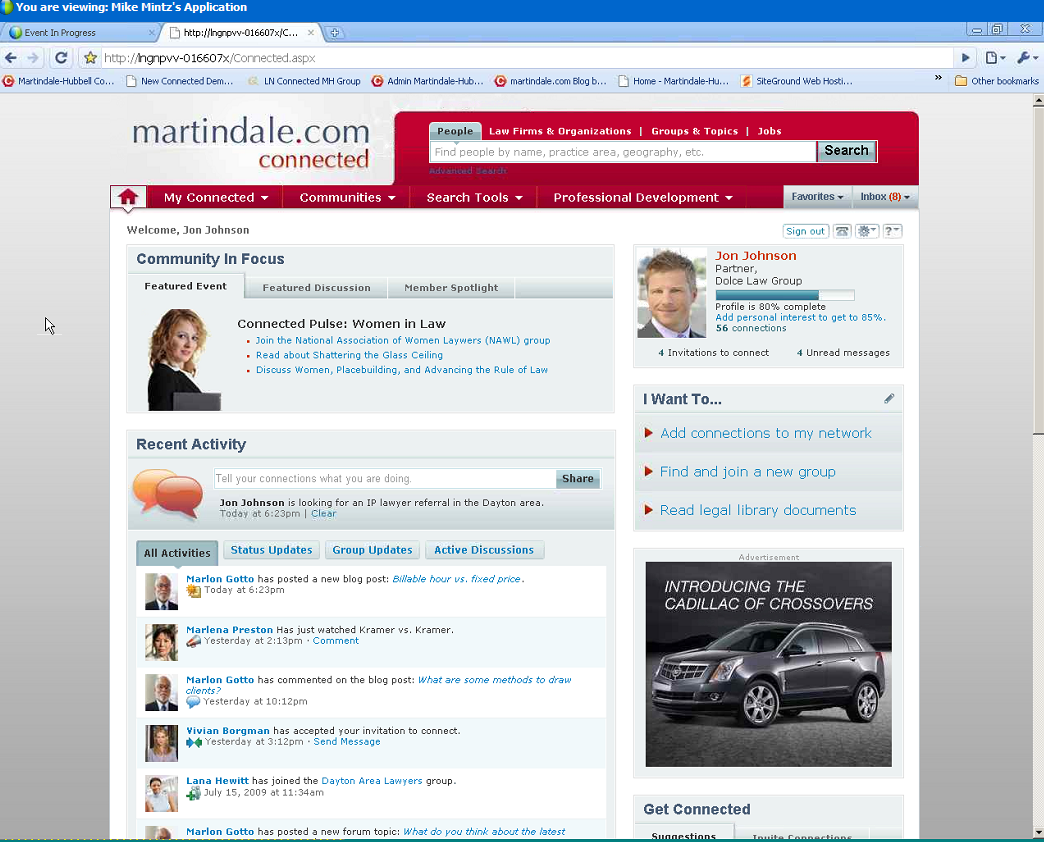Focus the status update text box
The image size is (1044, 842).
click(385, 478)
